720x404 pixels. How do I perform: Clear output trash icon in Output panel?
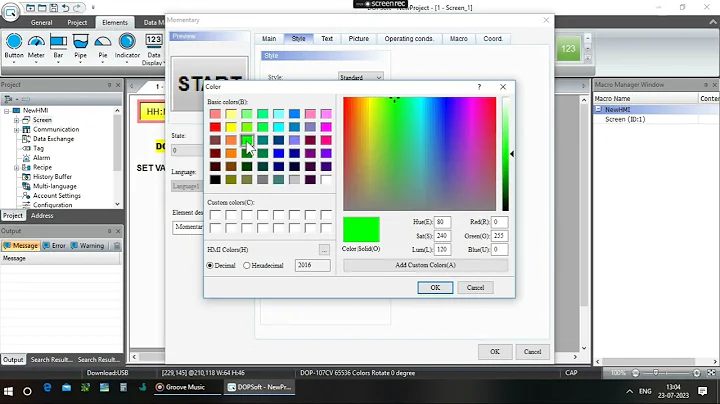tap(117, 246)
